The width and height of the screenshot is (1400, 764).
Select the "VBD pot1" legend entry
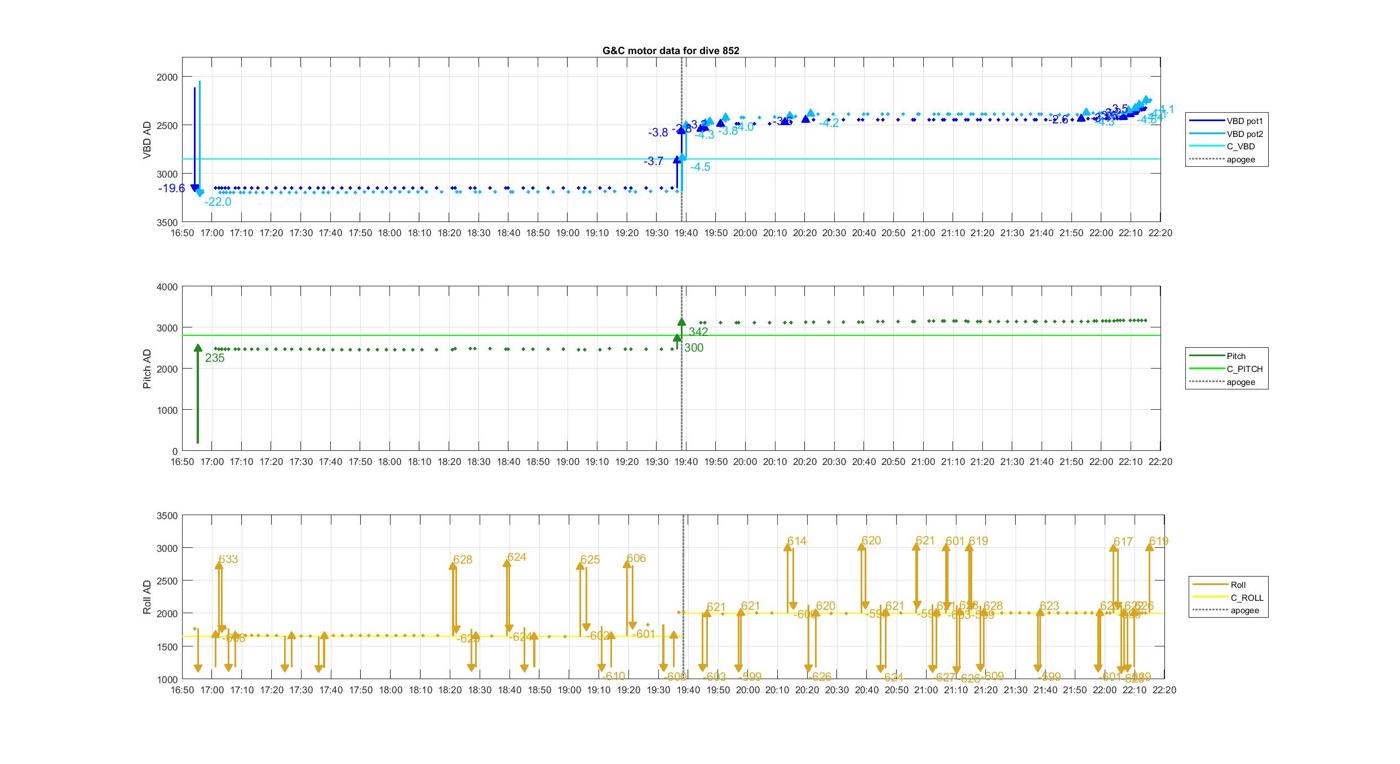[x=1229, y=120]
